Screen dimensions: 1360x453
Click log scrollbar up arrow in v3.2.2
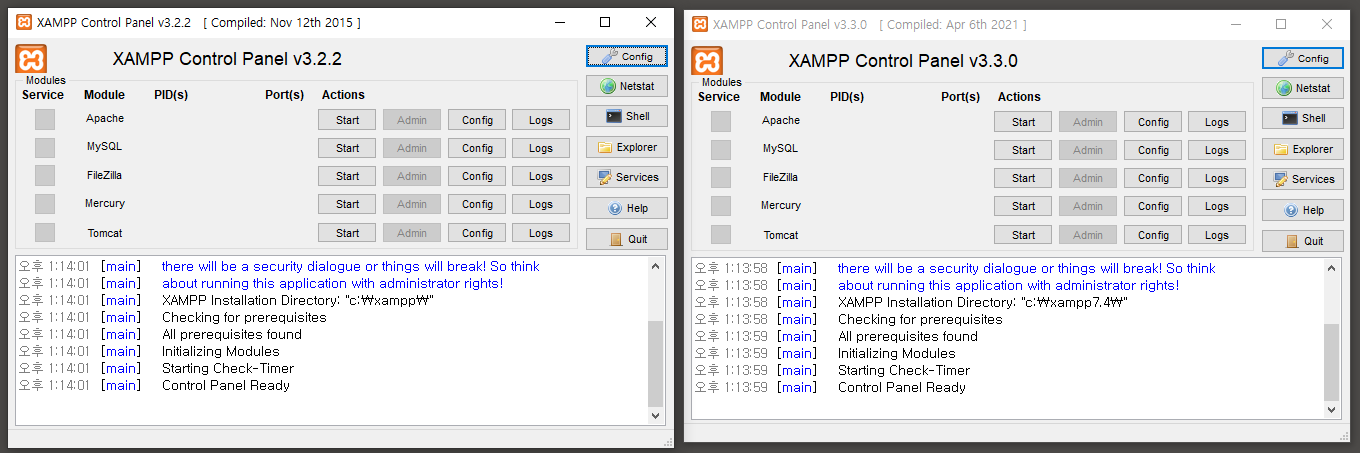[x=656, y=267]
